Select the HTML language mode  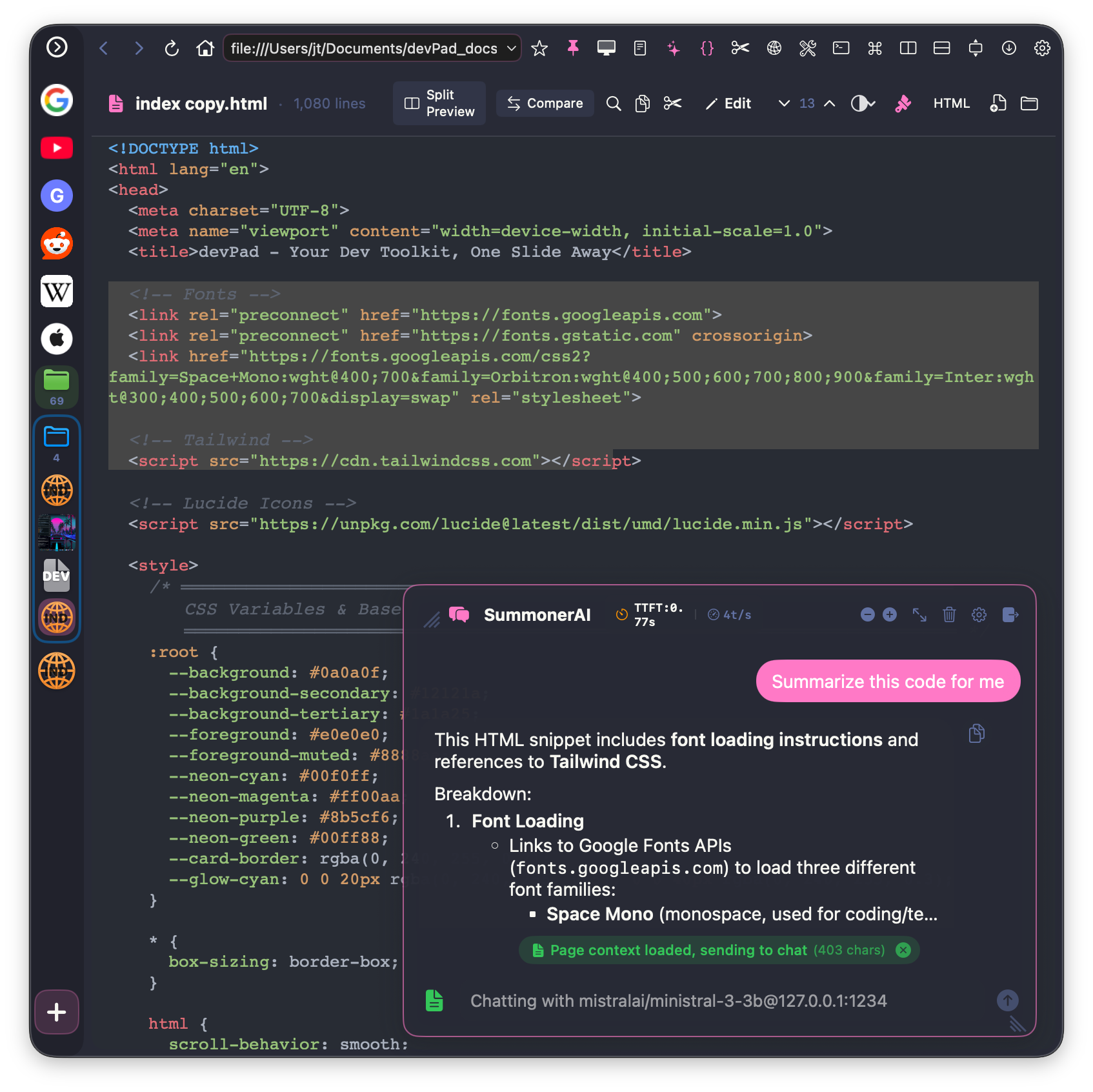pos(951,103)
